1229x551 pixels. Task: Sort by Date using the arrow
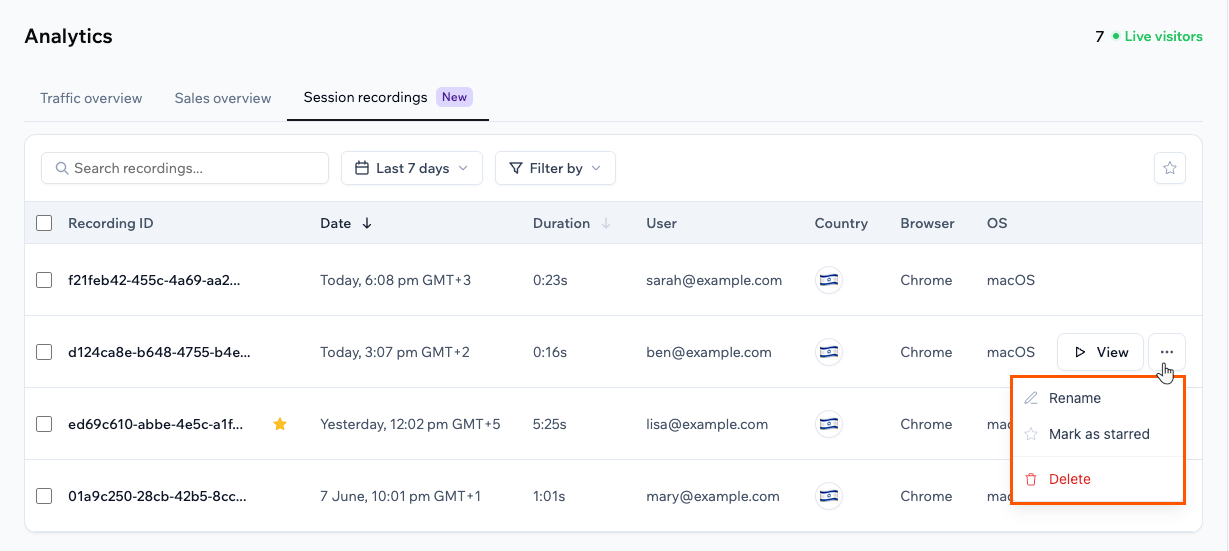pyautogui.click(x=367, y=224)
